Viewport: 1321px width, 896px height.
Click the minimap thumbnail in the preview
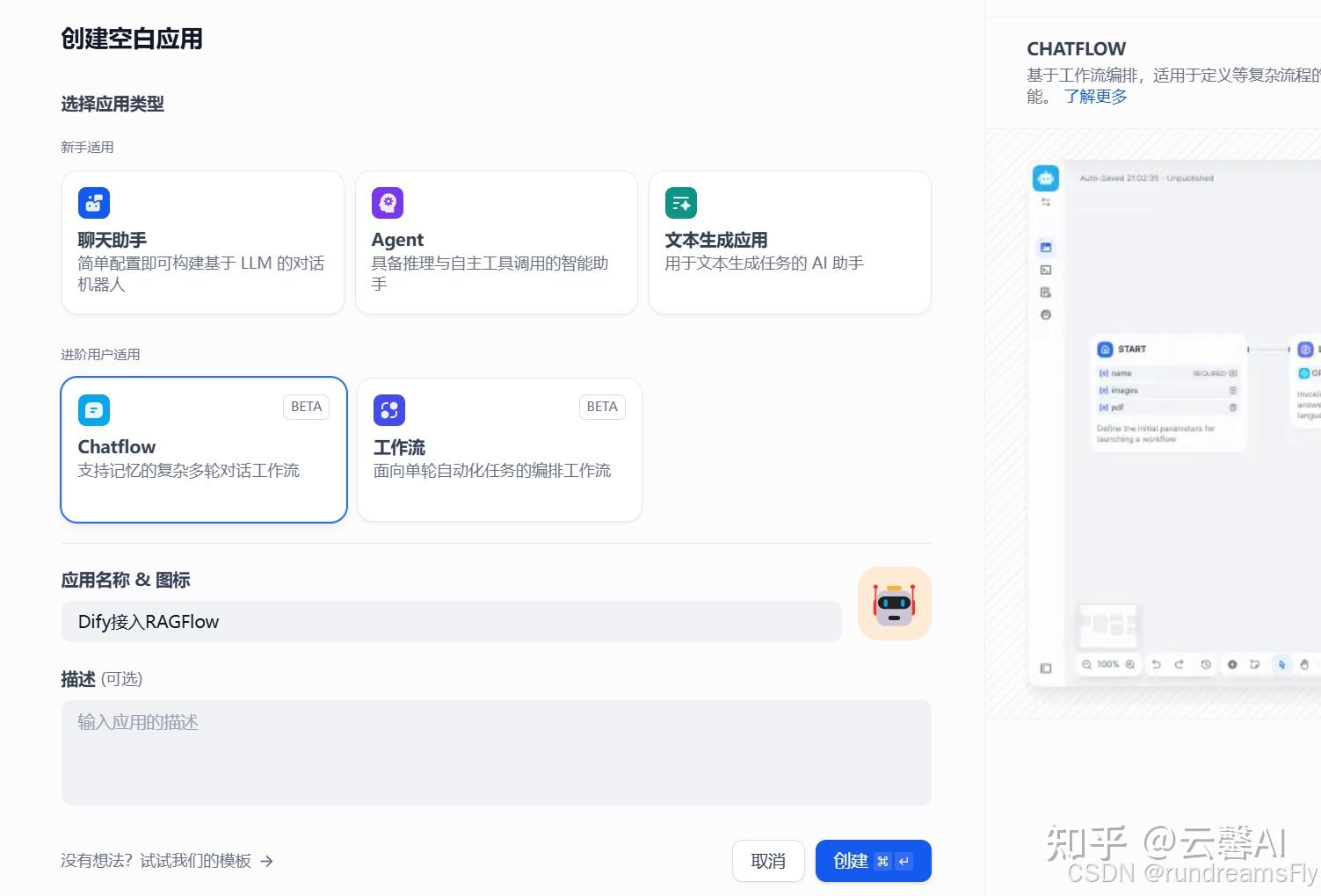tap(1107, 625)
